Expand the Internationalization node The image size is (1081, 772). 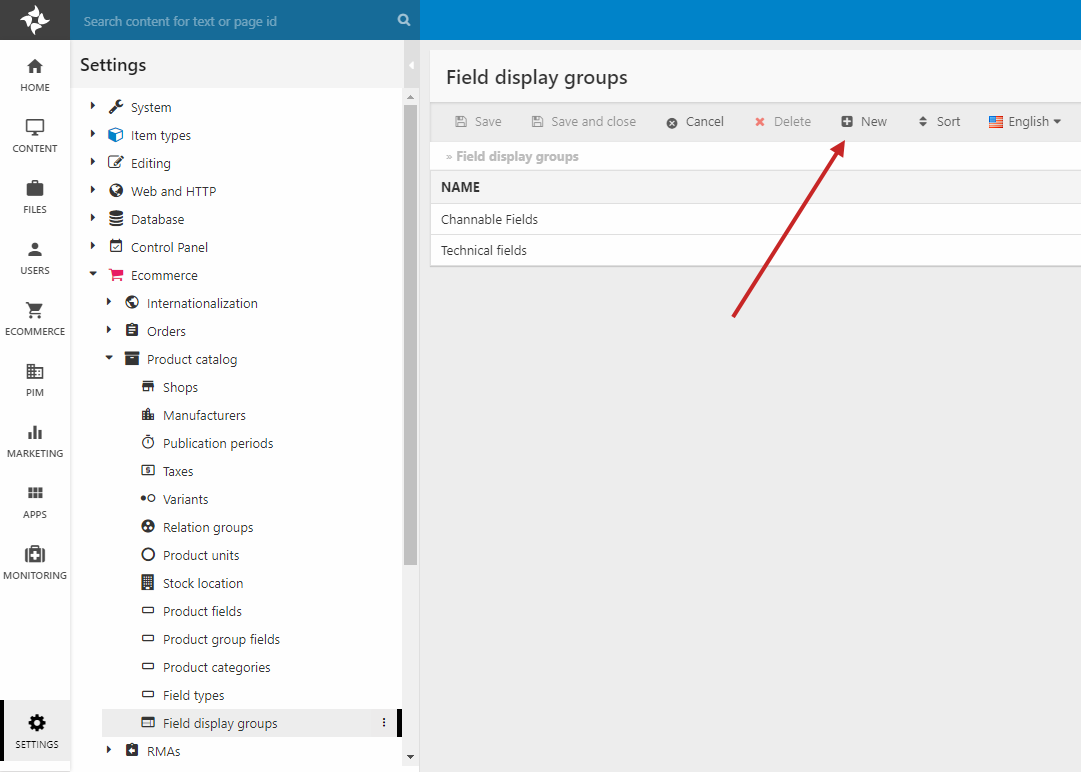[x=109, y=303]
